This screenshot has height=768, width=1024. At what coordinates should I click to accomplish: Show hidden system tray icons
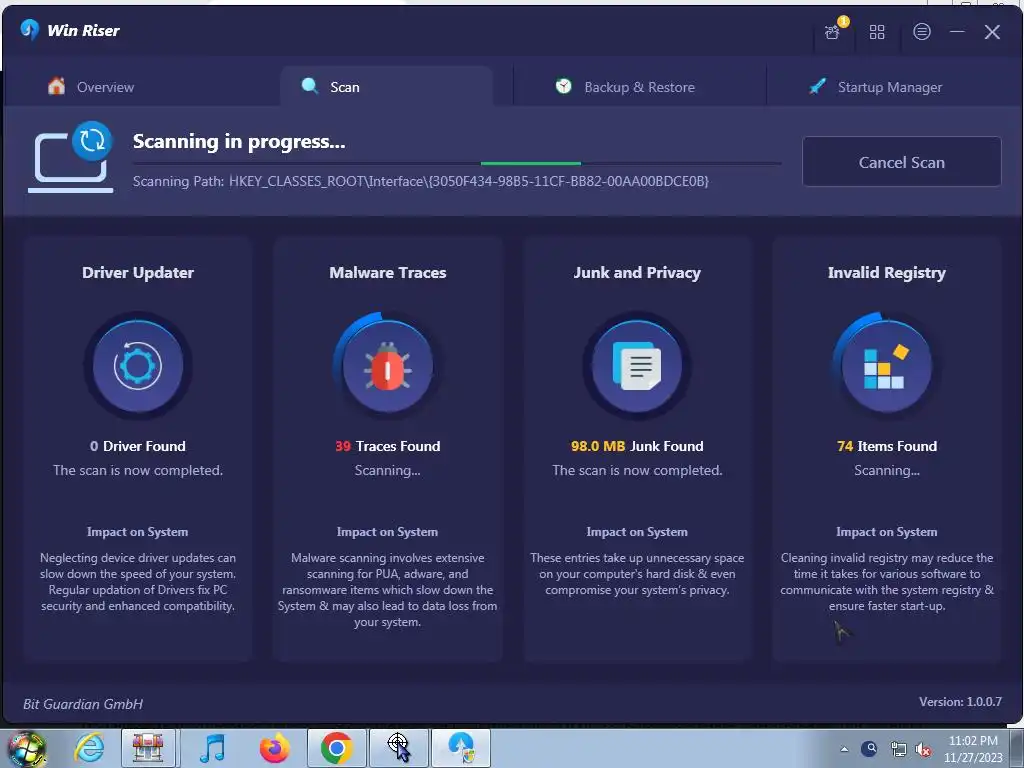tap(844, 749)
